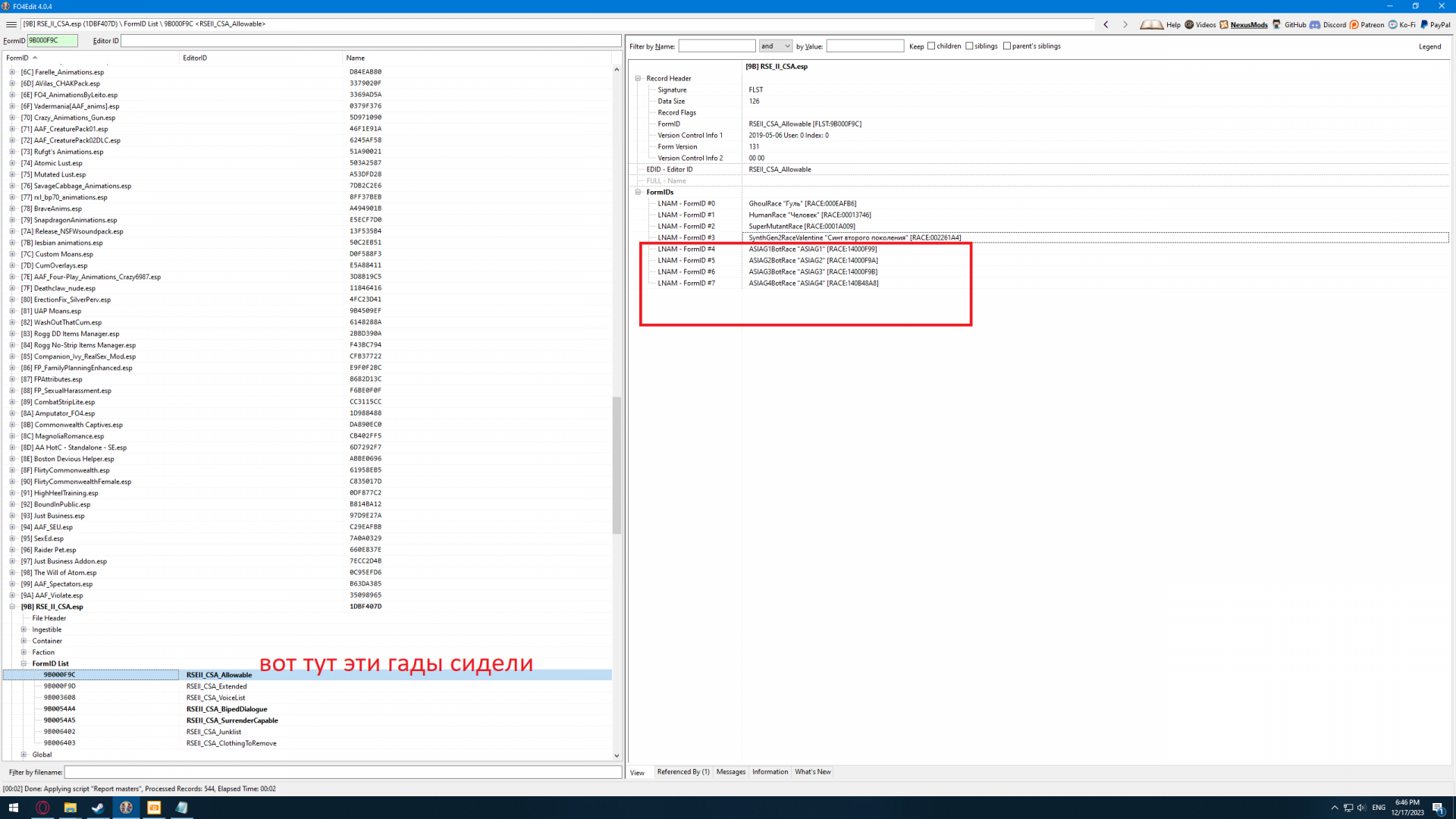The width and height of the screenshot is (1456, 819).
Task: Check the parent's siblings checkbox
Action: point(1008,46)
